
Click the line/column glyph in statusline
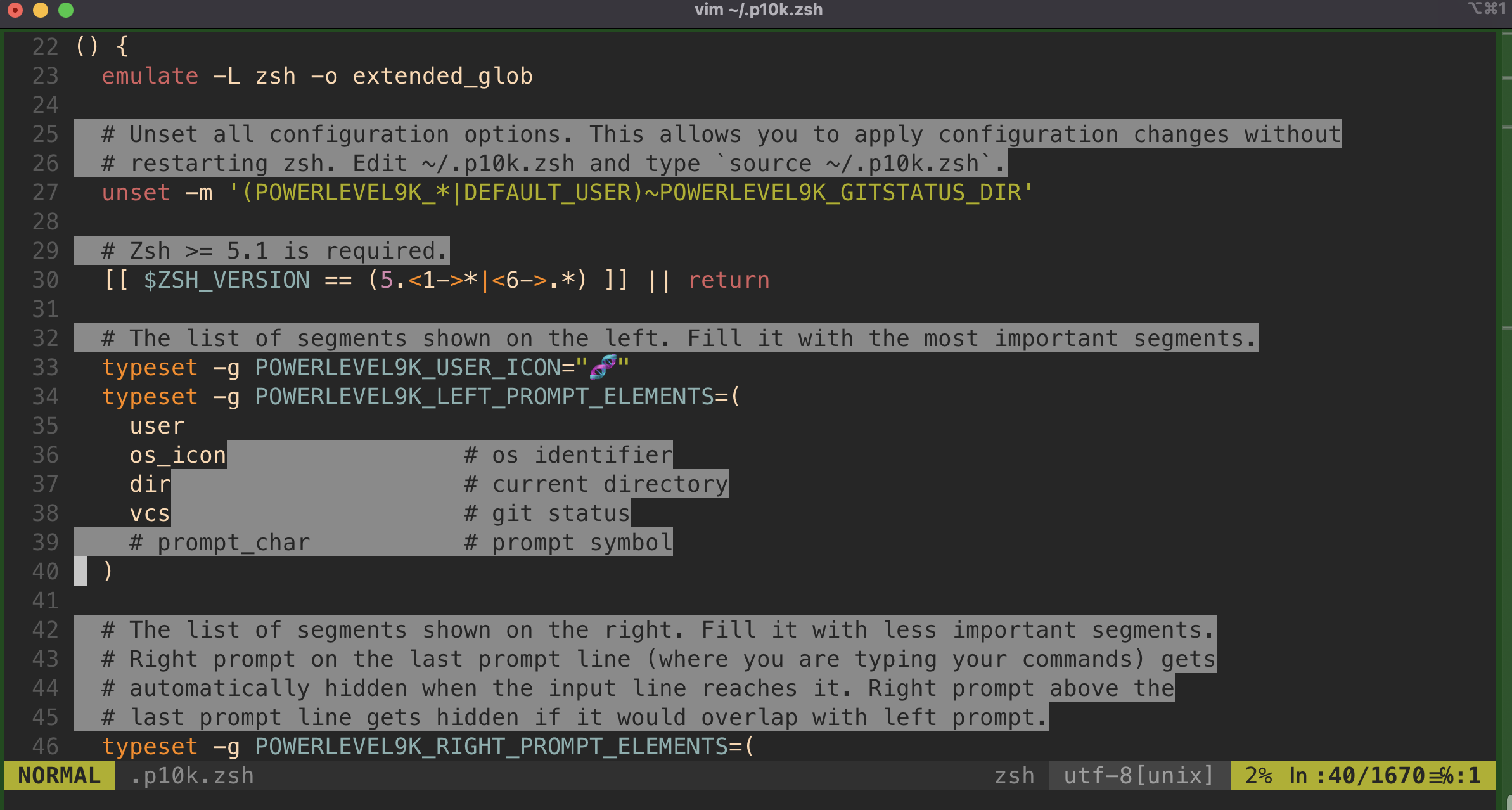(x=1441, y=776)
